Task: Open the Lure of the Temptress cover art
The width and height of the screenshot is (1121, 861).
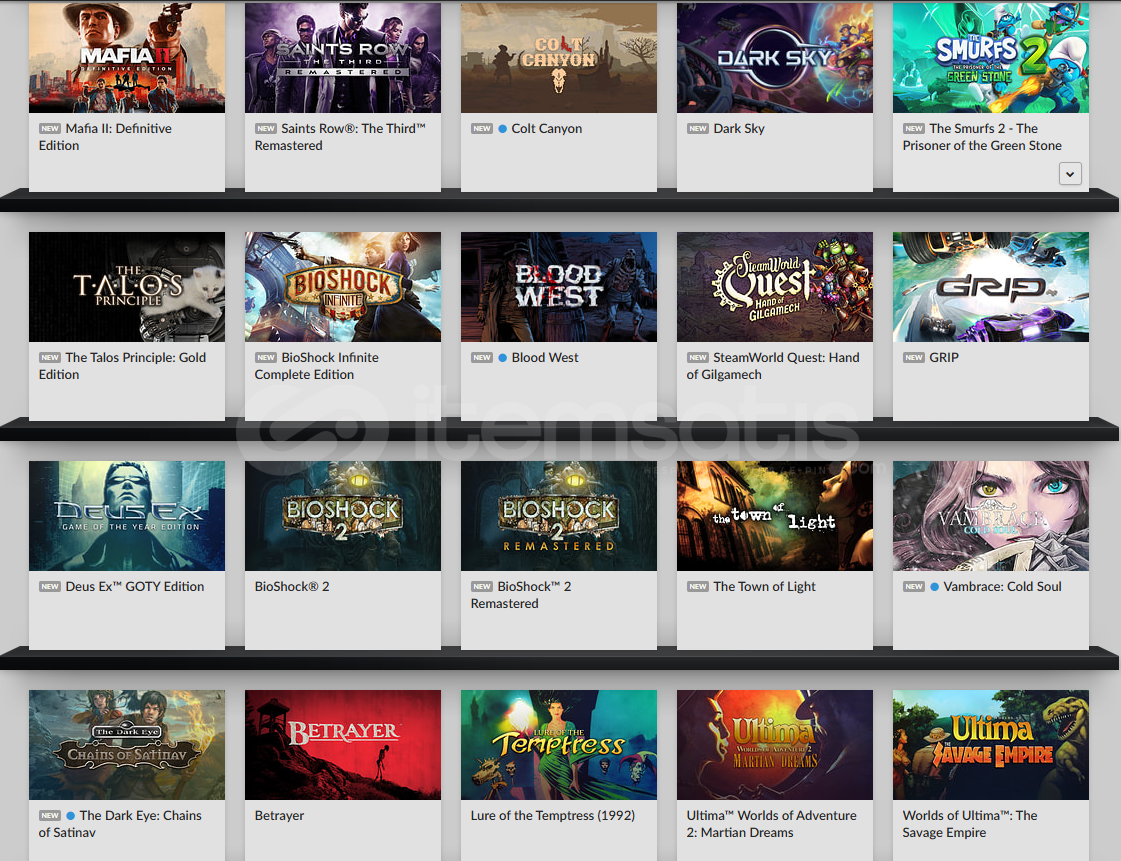Action: click(x=559, y=744)
